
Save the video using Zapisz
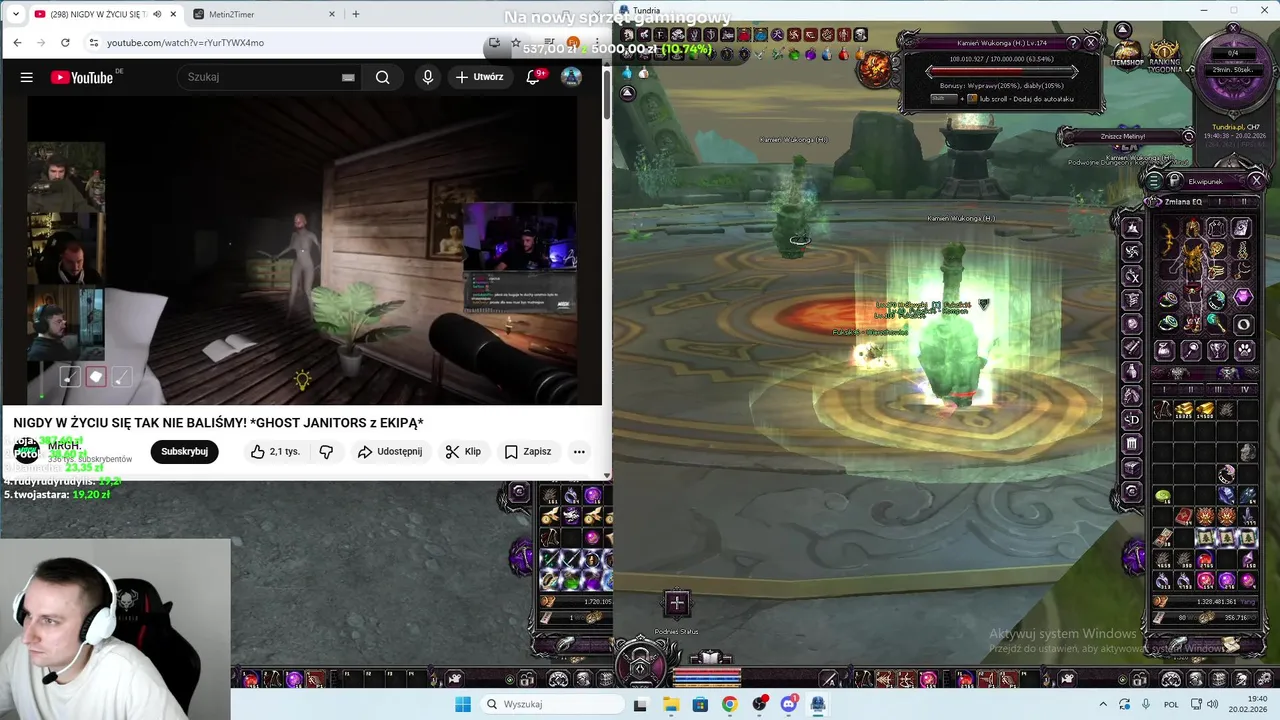coord(528,452)
